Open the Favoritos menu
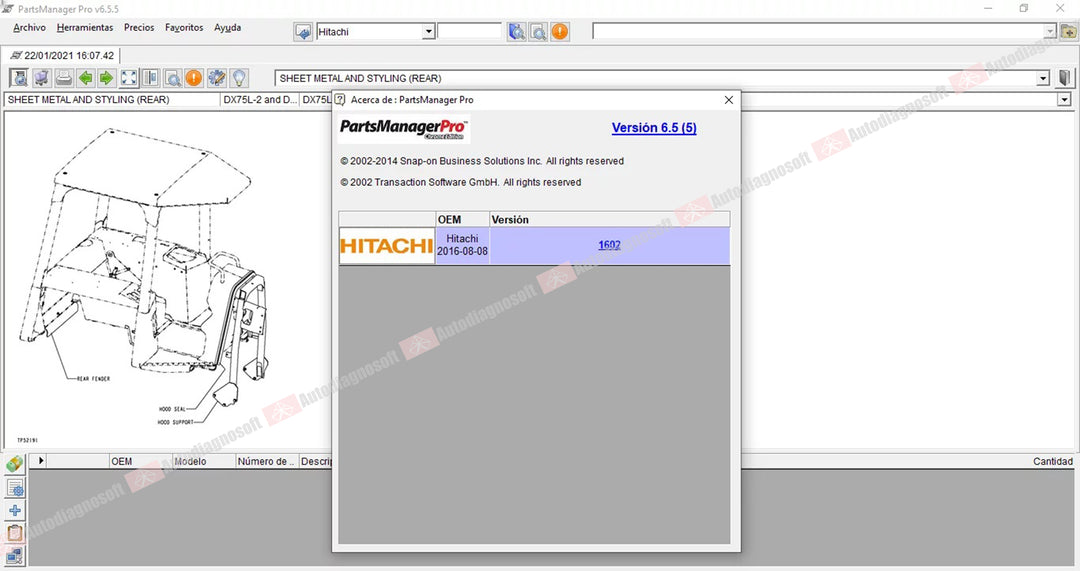The width and height of the screenshot is (1080, 571). click(184, 28)
